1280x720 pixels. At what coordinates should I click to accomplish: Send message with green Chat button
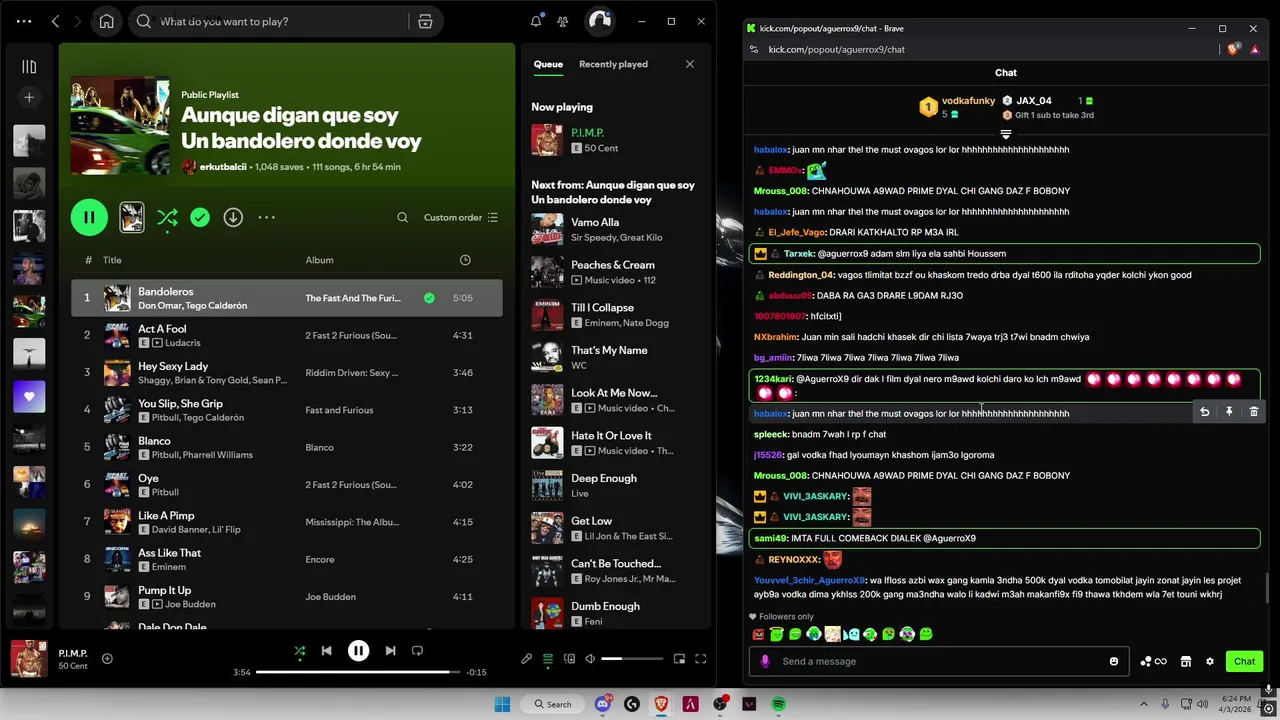click(x=1244, y=661)
